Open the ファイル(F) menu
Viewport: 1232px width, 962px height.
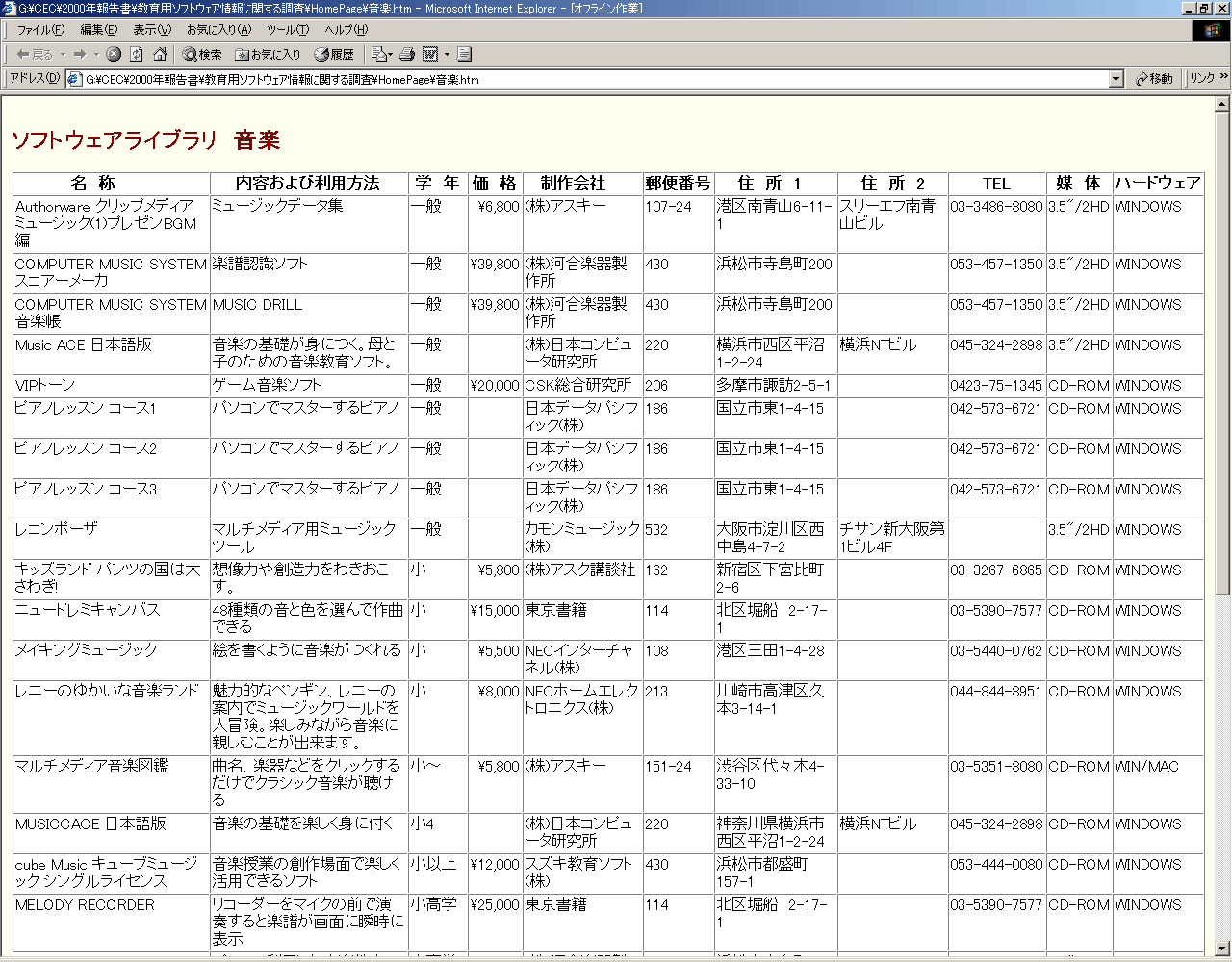coord(40,30)
